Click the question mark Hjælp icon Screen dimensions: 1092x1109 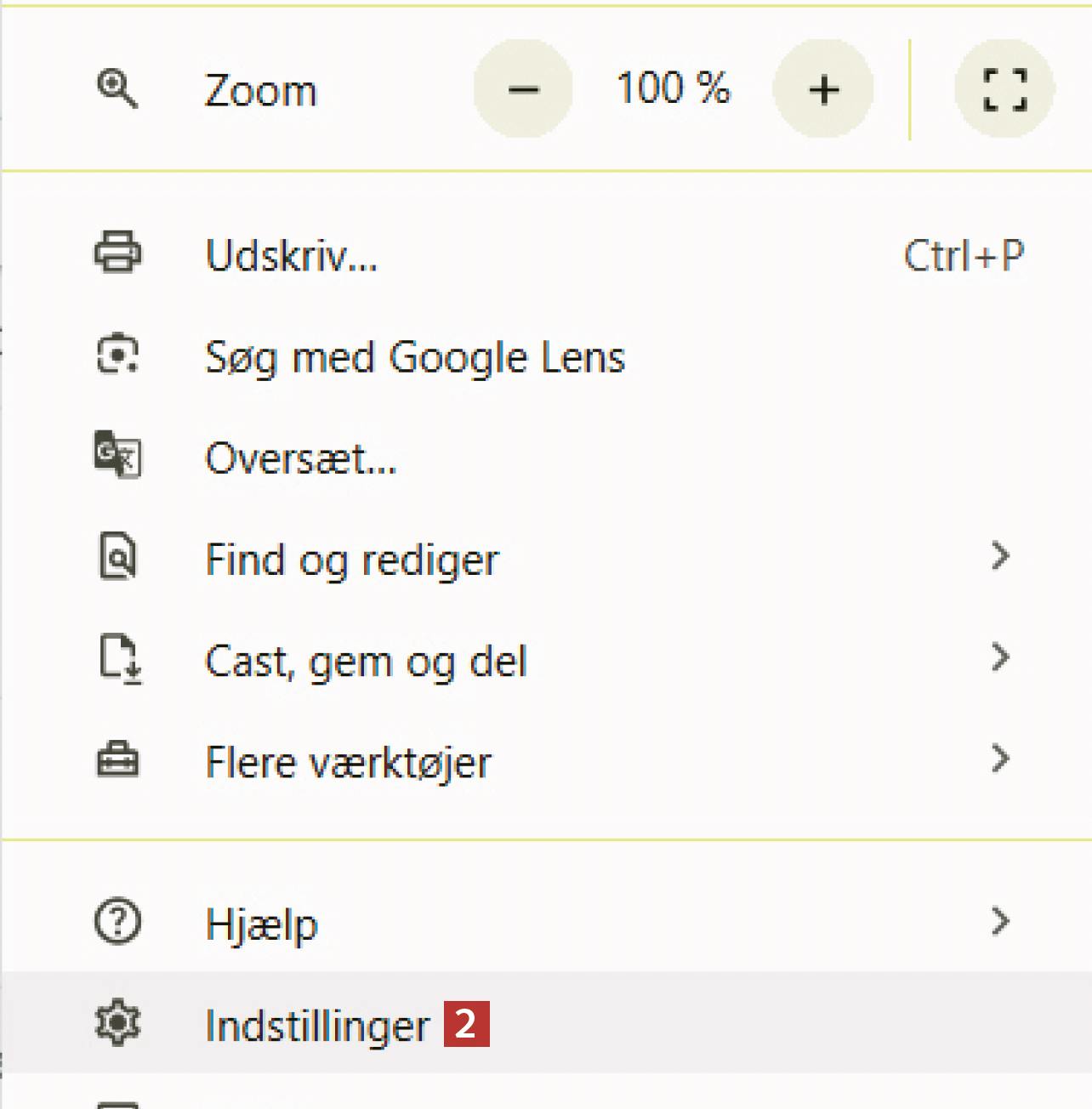point(117,922)
